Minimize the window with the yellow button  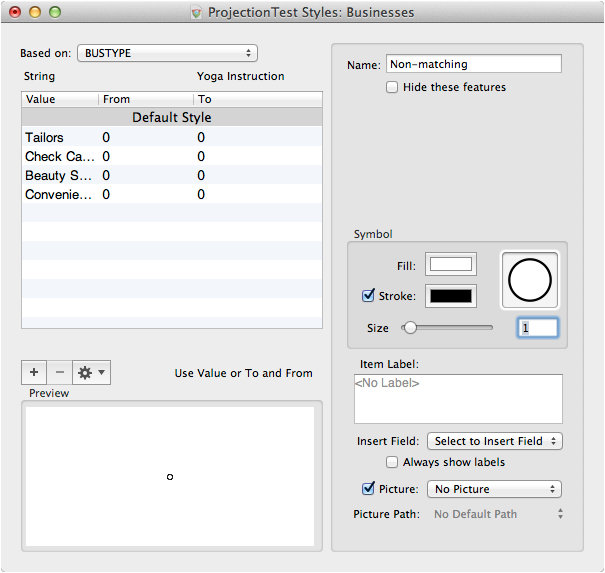(x=35, y=12)
